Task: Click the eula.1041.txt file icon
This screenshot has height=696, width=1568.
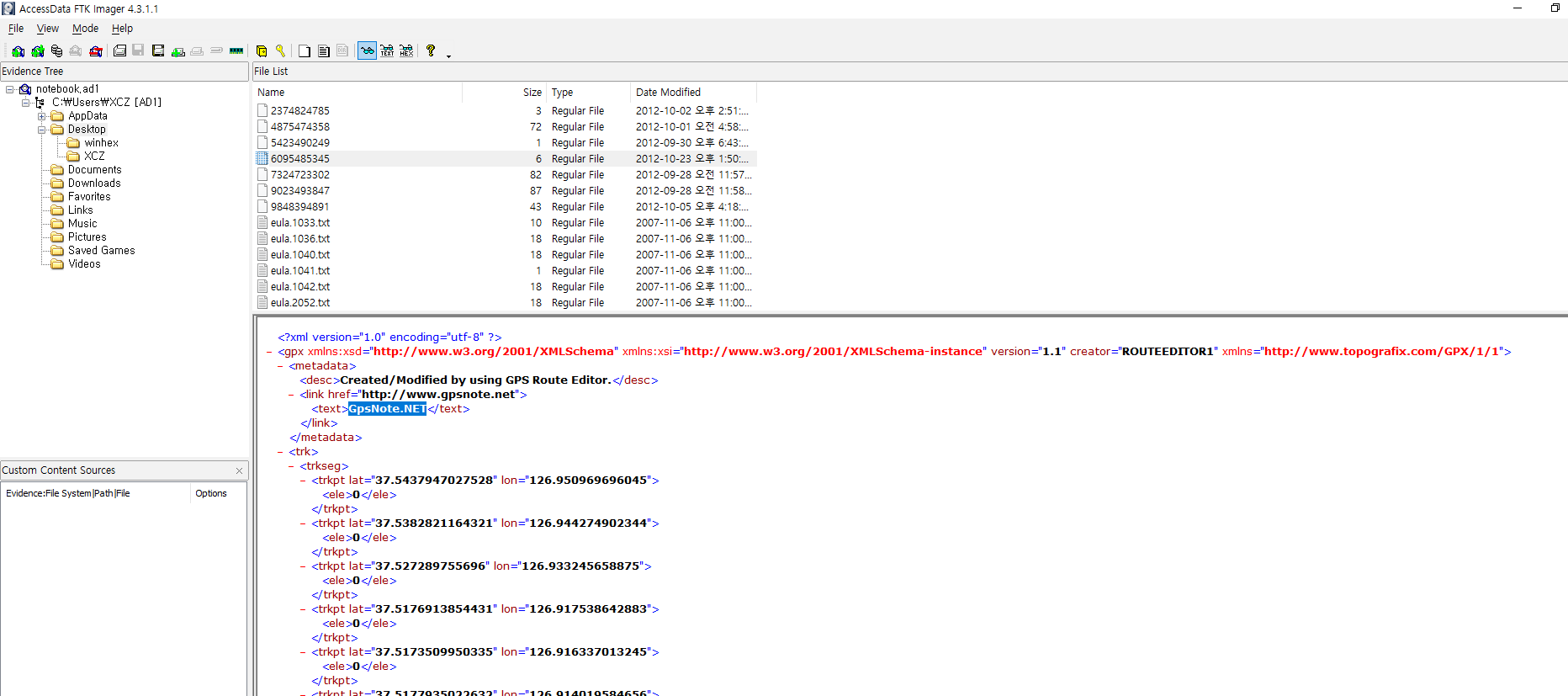Action: coord(262,270)
